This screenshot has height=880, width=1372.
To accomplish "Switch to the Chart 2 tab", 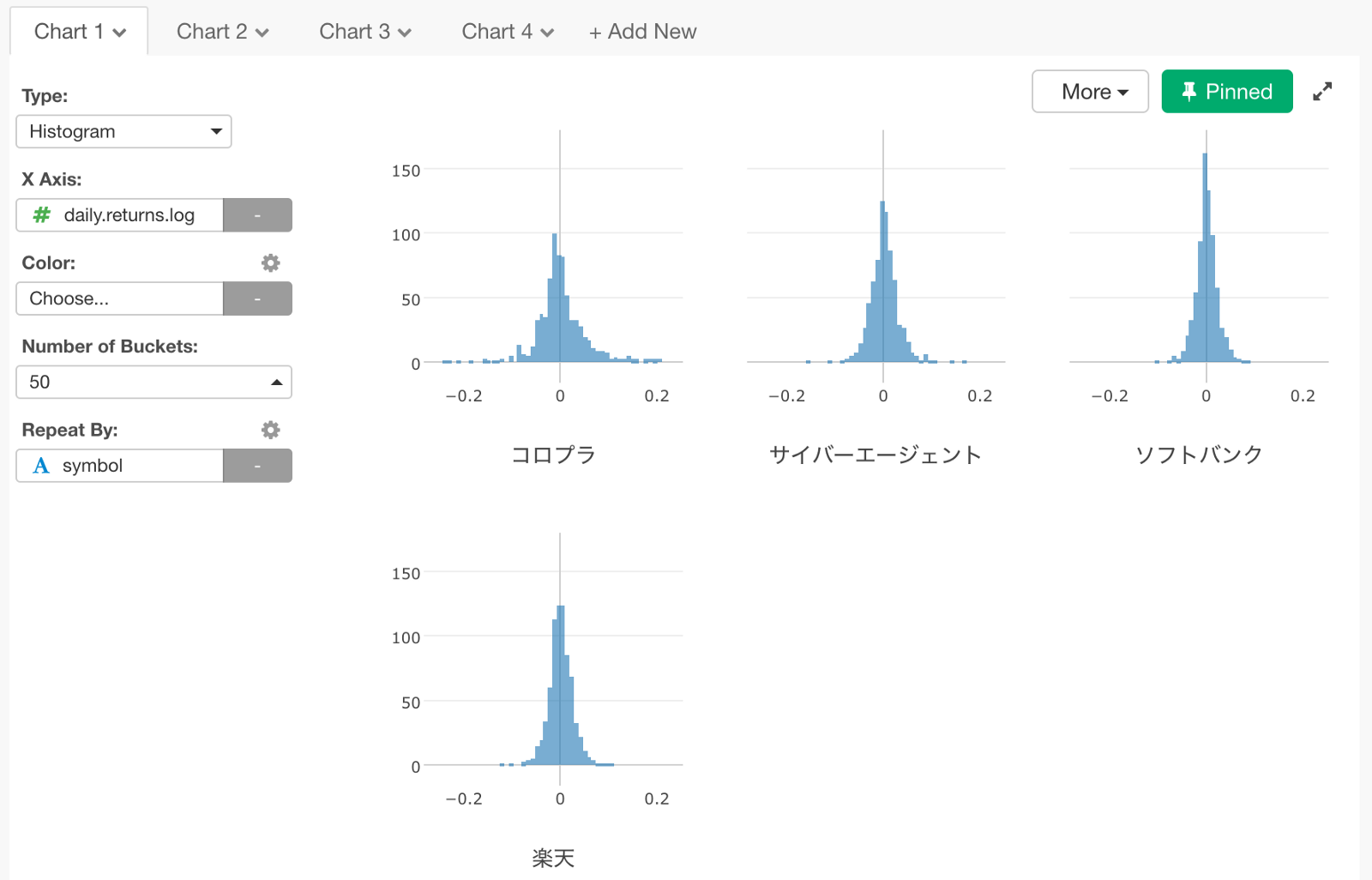I will (221, 31).
